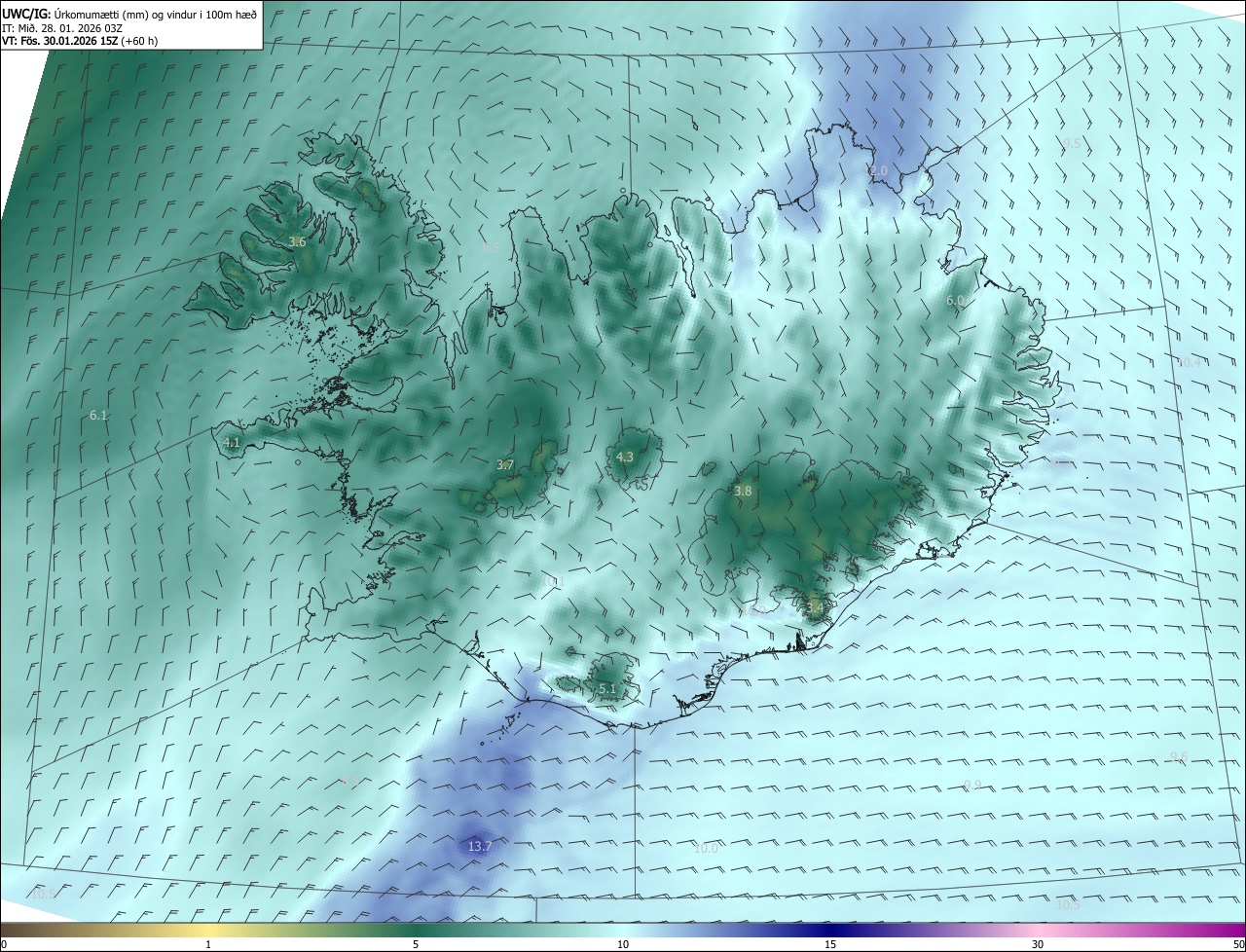Click the 12.0 value in the northeast
Viewport: 1246px width, 952px height.
[x=876, y=170]
